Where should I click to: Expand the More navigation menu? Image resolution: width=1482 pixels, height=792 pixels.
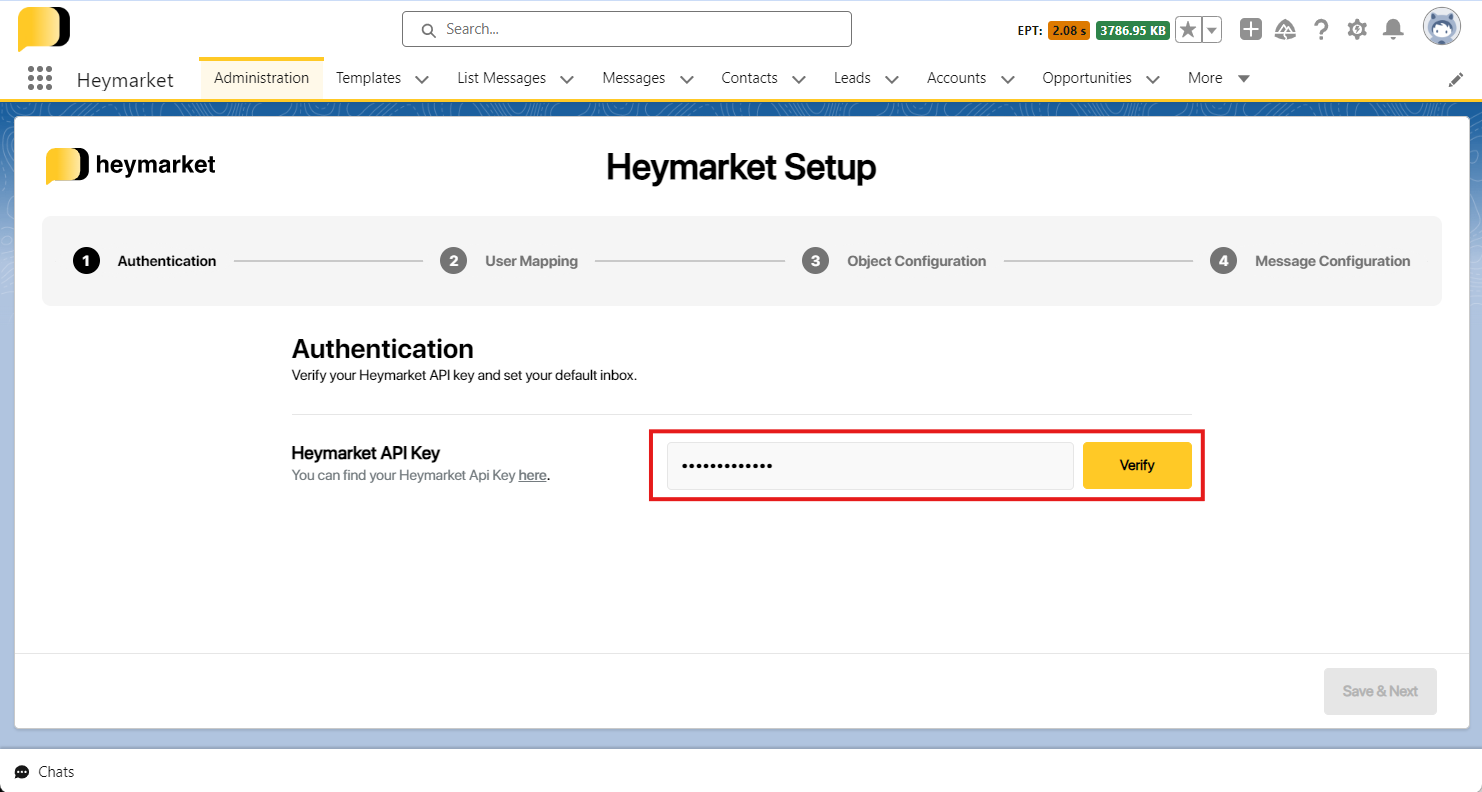click(x=1219, y=78)
